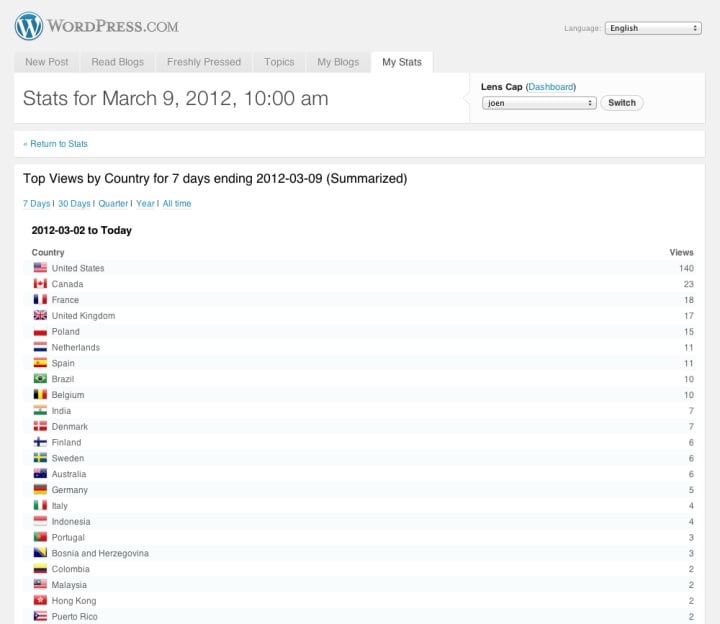Click the United States country name
Viewport: 720px width, 624px height.
[78, 268]
